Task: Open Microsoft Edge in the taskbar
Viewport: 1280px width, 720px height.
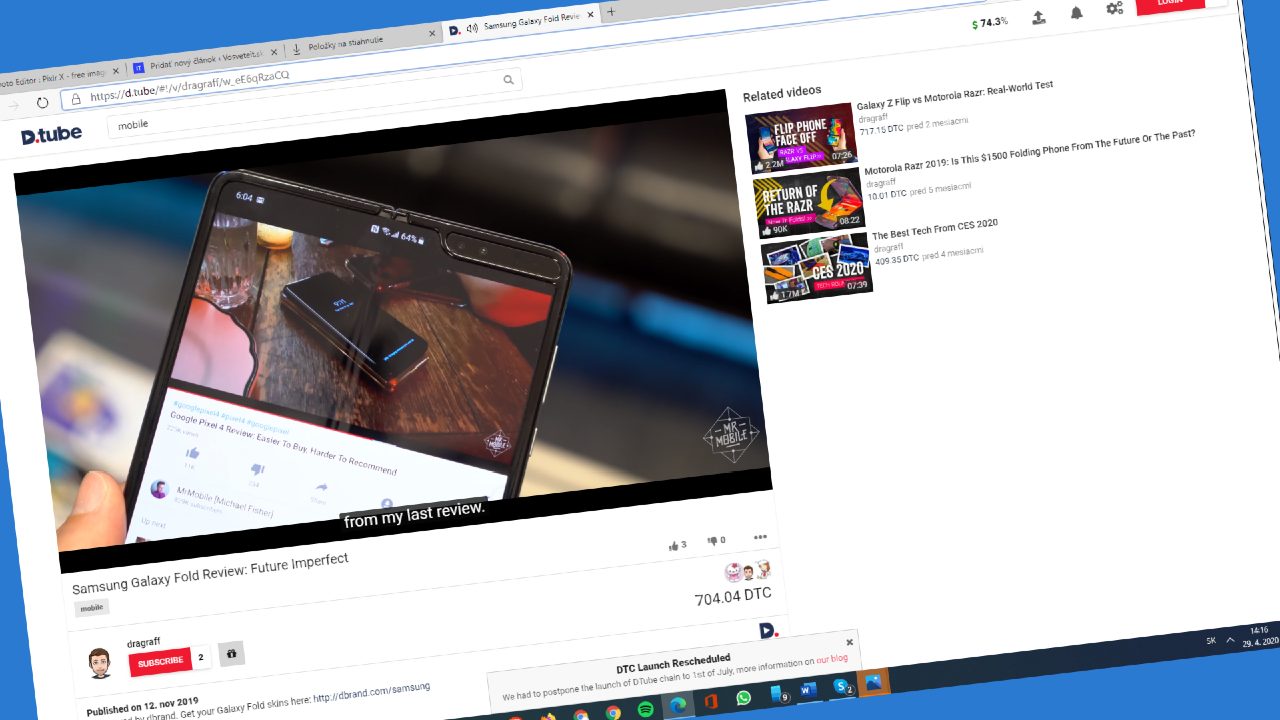Action: tap(677, 705)
